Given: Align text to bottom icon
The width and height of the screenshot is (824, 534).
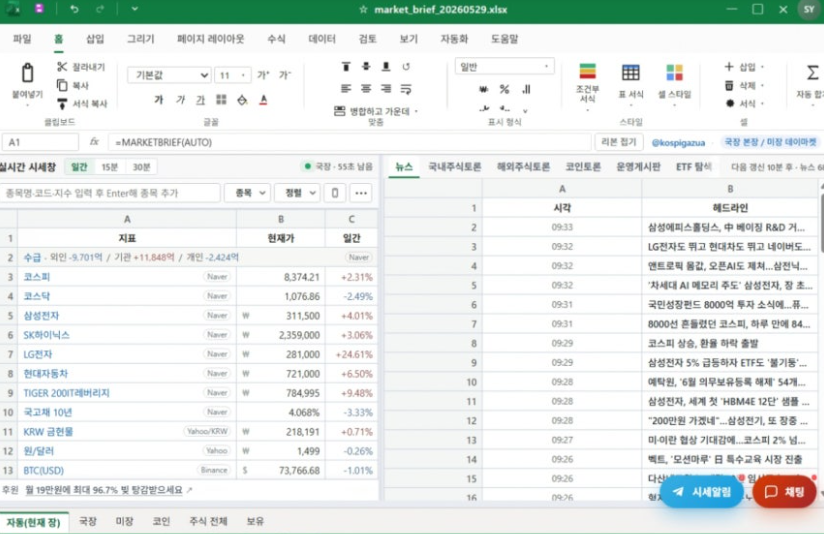Looking at the screenshot, I should pyautogui.click(x=386, y=67).
